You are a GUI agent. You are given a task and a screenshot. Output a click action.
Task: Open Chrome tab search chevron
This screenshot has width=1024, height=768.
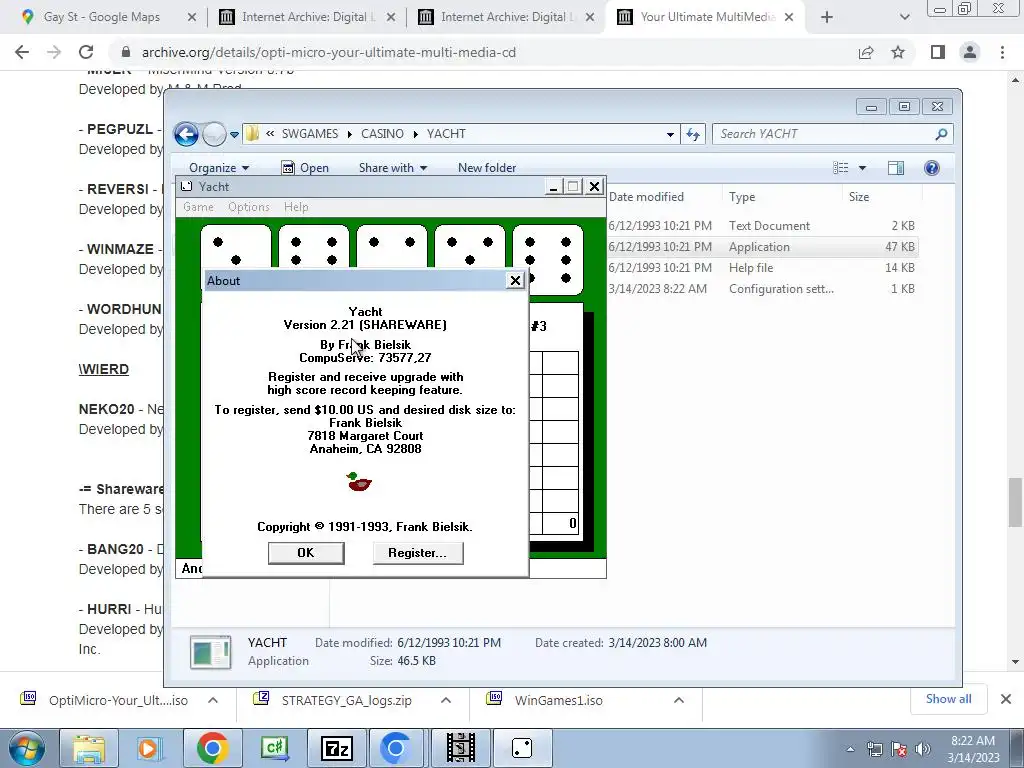tap(904, 17)
